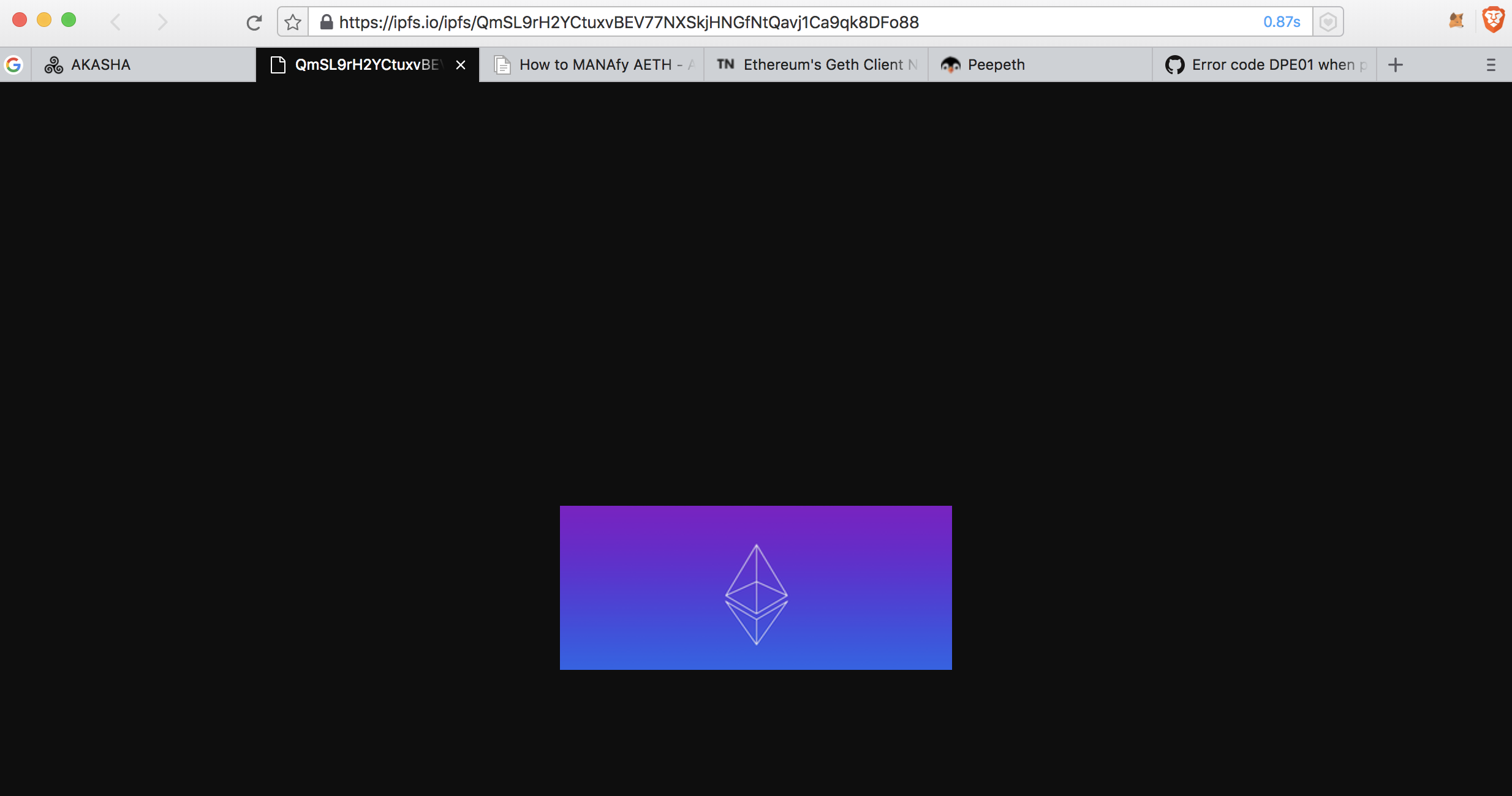Open the MetaMask fox extension
Image resolution: width=1512 pixels, height=796 pixels.
(x=1456, y=21)
